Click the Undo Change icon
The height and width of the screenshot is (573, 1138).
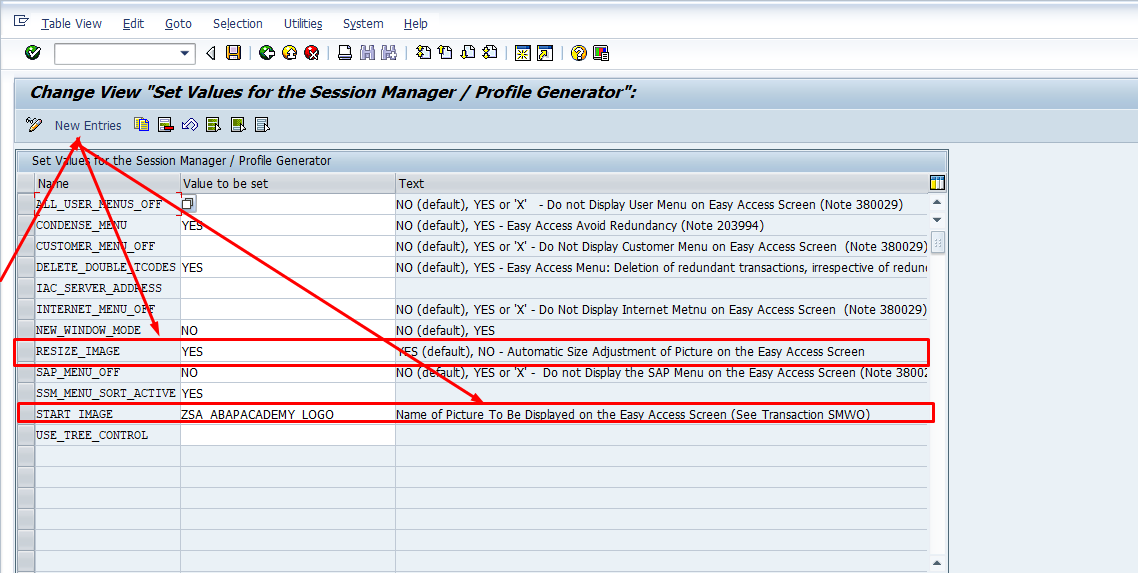[189, 125]
